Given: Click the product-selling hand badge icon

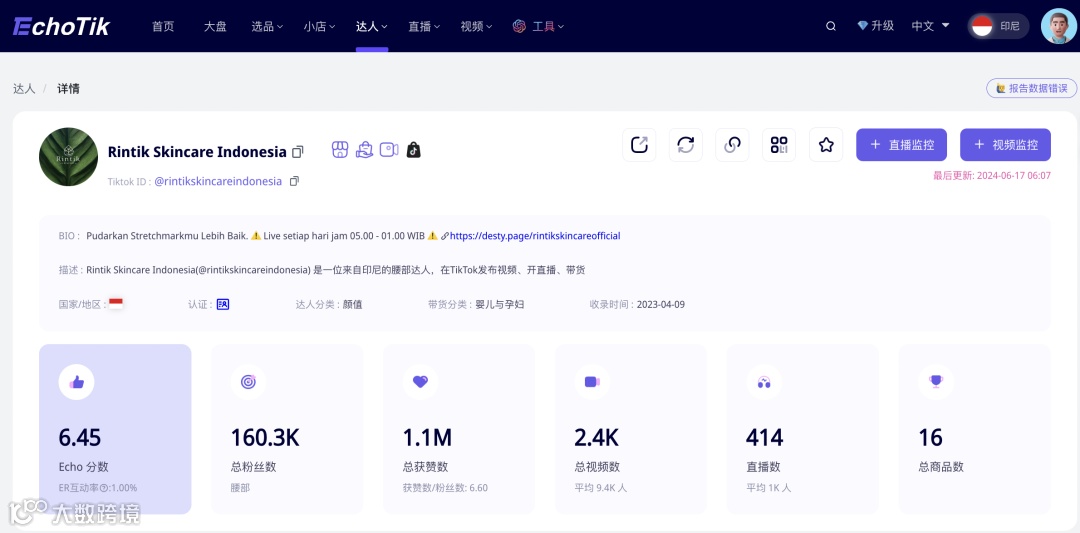Looking at the screenshot, I should point(364,149).
